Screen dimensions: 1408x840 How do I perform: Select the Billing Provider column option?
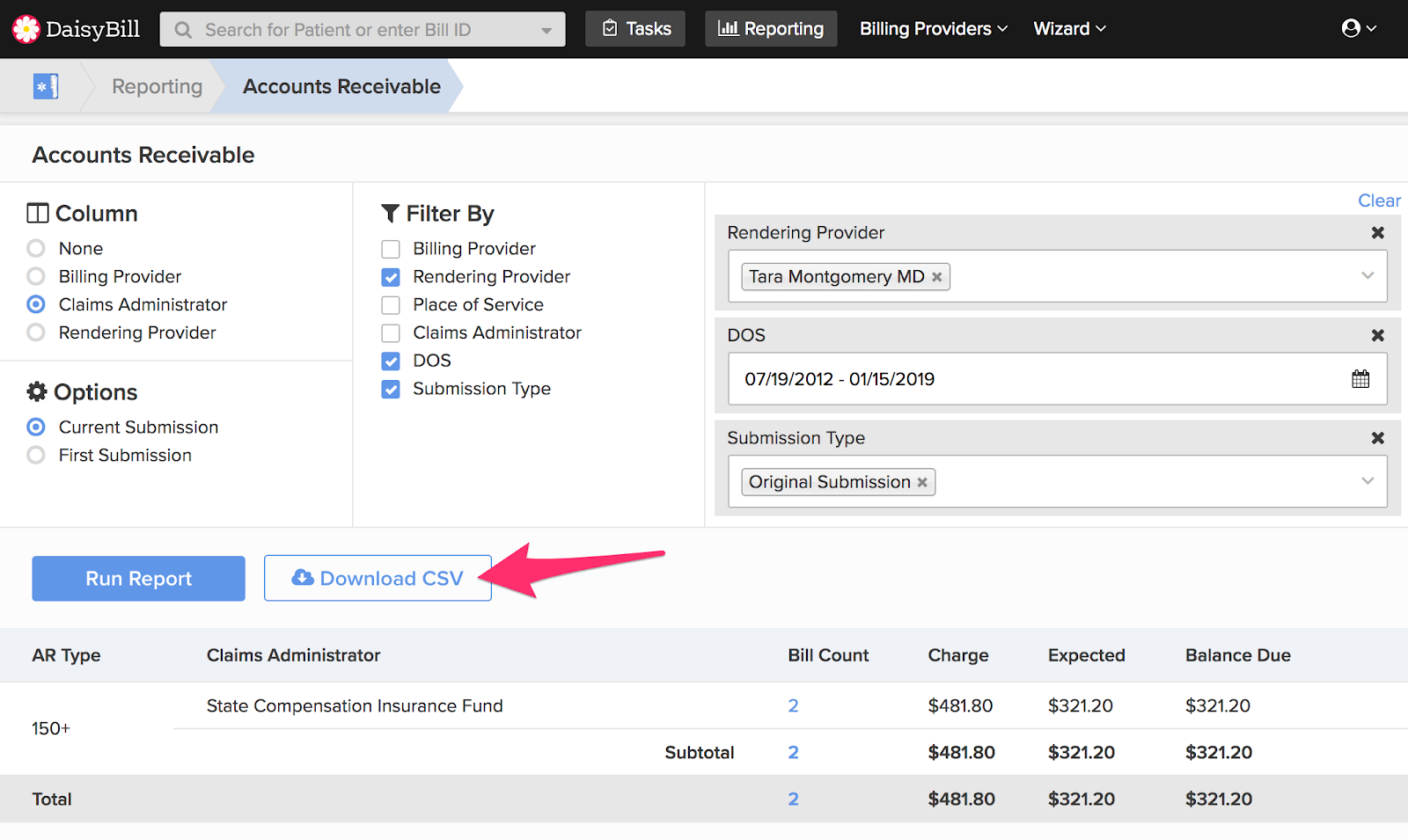coord(36,277)
